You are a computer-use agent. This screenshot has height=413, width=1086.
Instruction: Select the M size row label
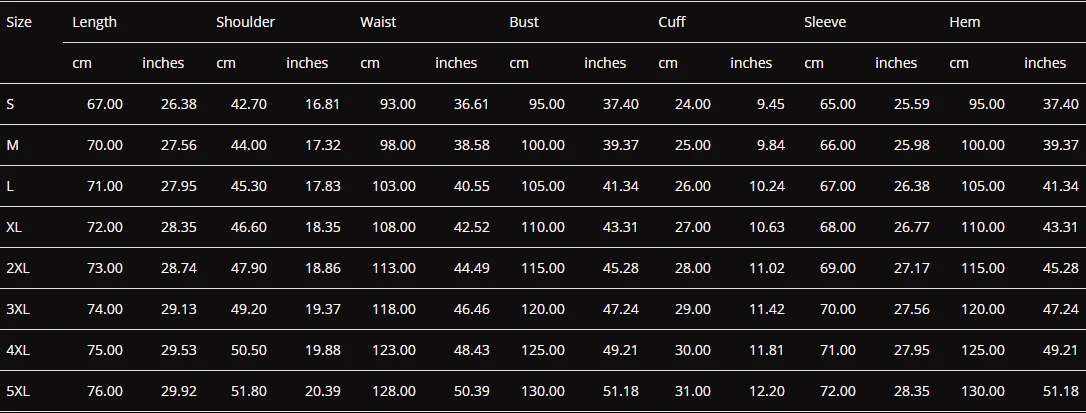tap(12, 146)
